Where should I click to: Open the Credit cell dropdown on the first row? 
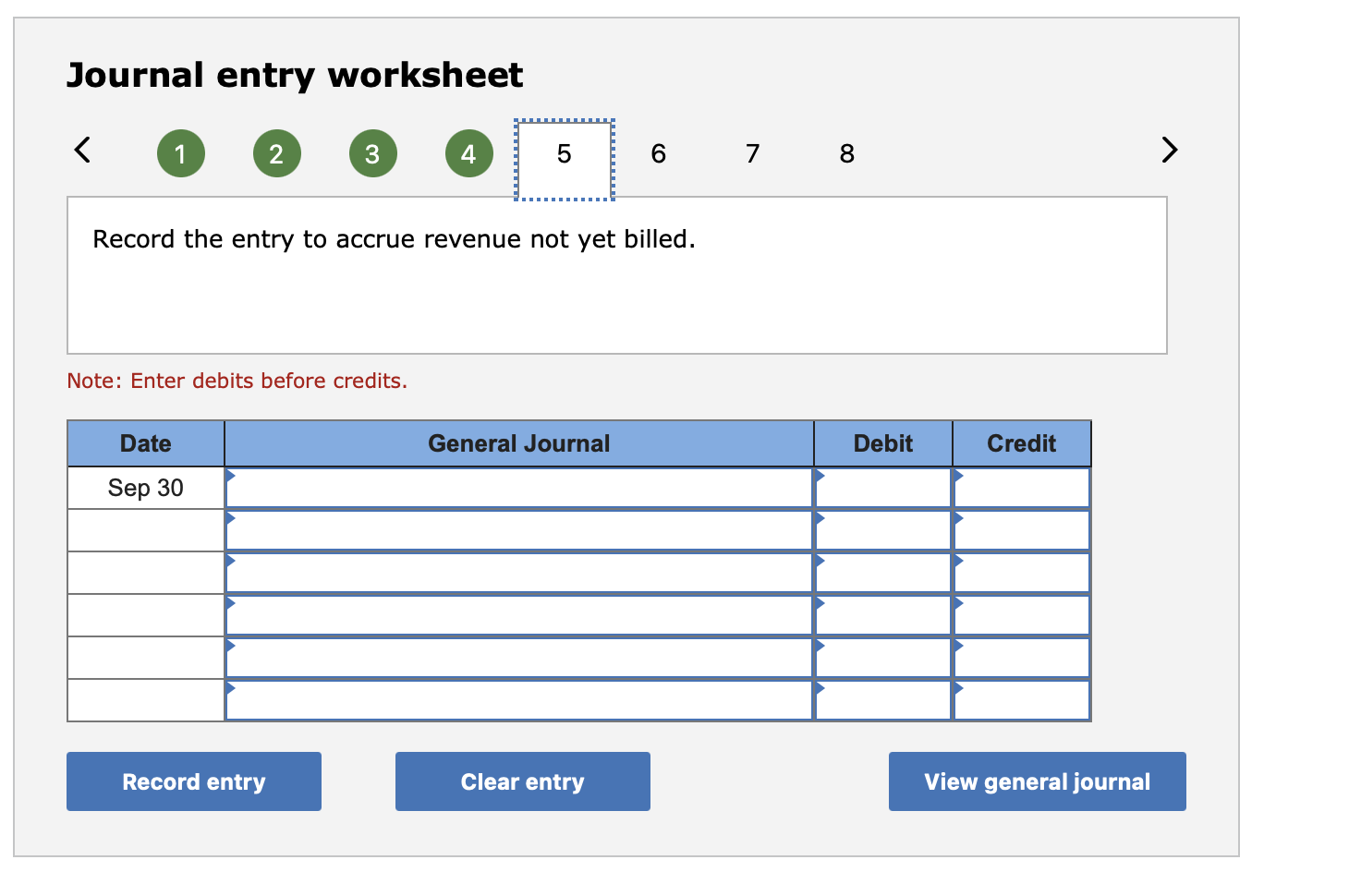[x=958, y=475]
